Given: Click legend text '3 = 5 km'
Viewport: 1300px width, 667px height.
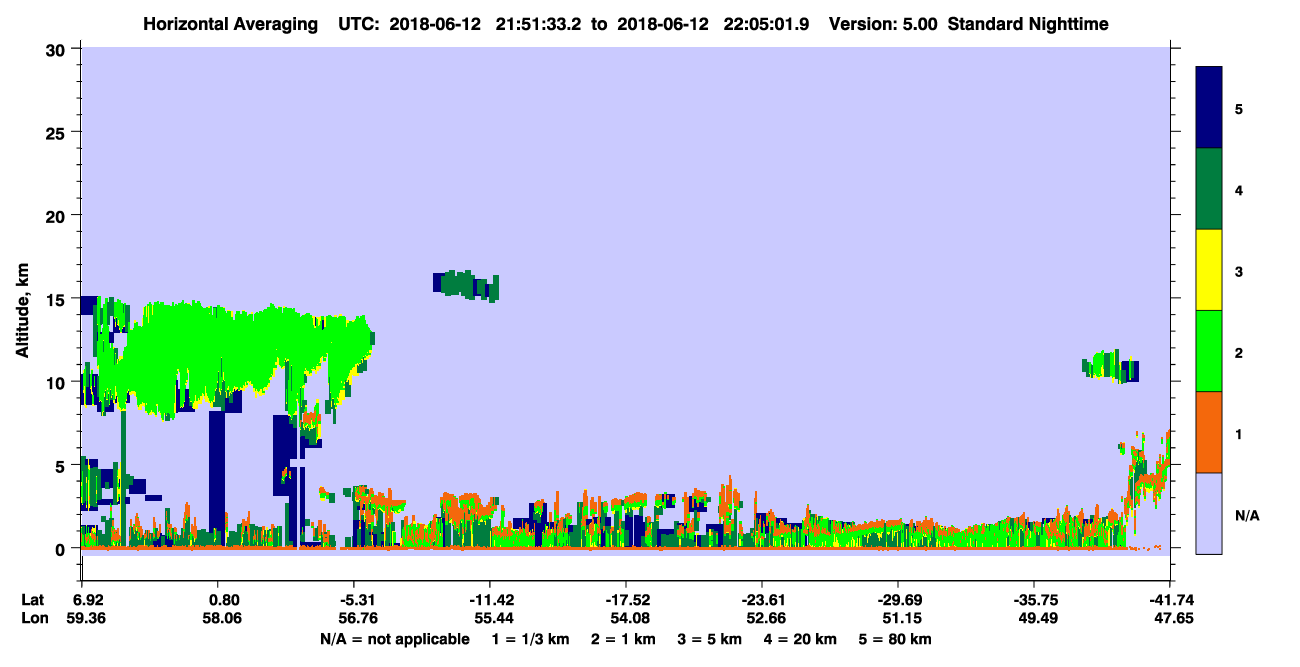Looking at the screenshot, I should click(x=710, y=639).
